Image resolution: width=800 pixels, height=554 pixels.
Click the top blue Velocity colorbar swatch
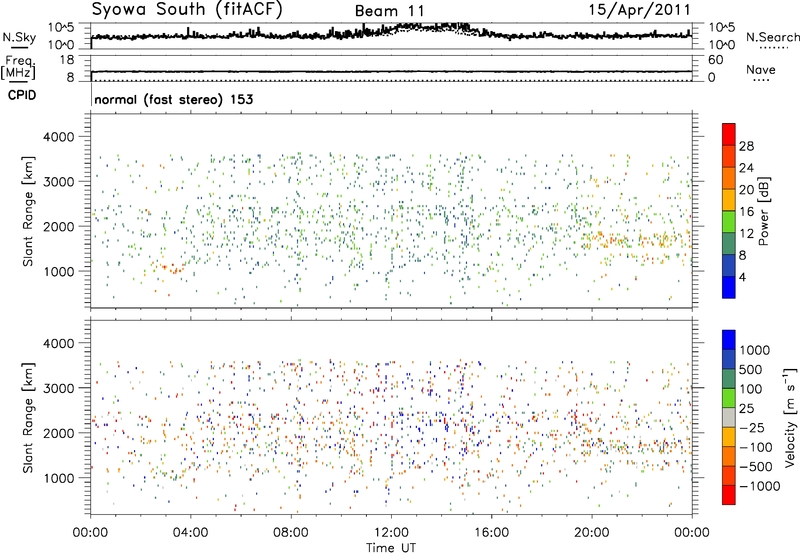[x=729, y=340]
